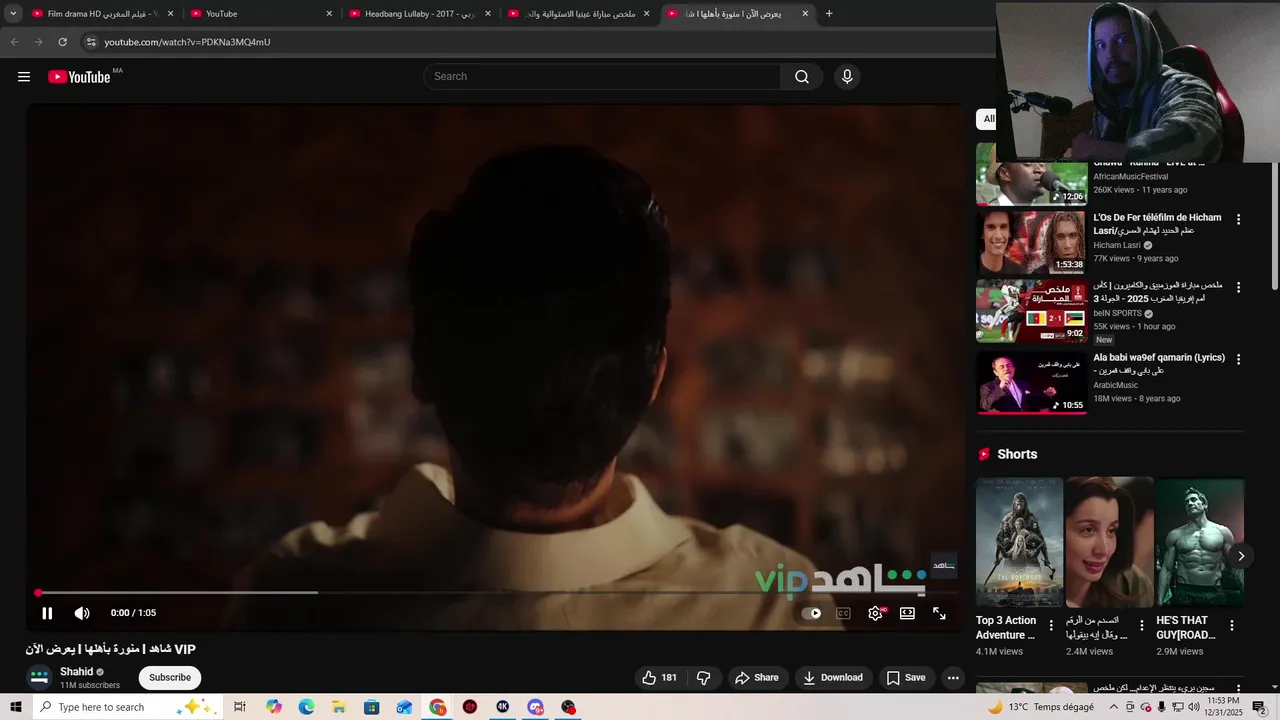Viewport: 1280px width, 720px height.
Task: Open the 13°C weather widget
Action: coord(1042,707)
